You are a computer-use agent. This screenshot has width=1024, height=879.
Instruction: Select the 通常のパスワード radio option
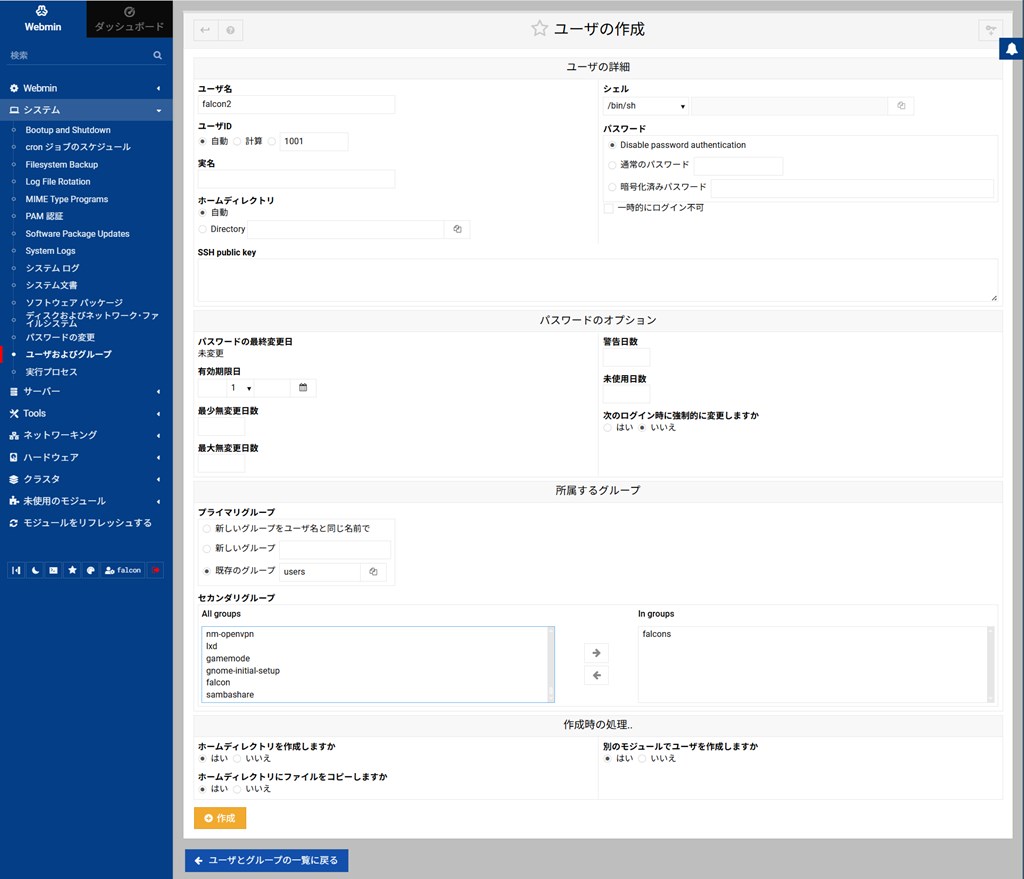point(612,165)
